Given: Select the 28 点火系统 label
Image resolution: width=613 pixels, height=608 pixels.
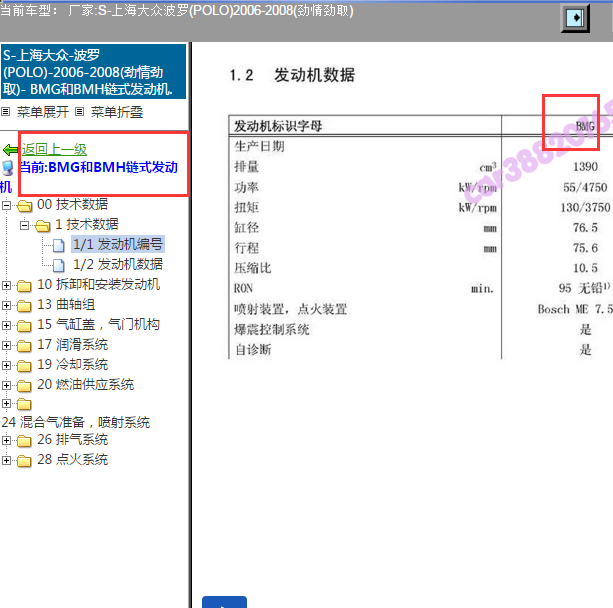Looking at the screenshot, I should pos(72,459).
